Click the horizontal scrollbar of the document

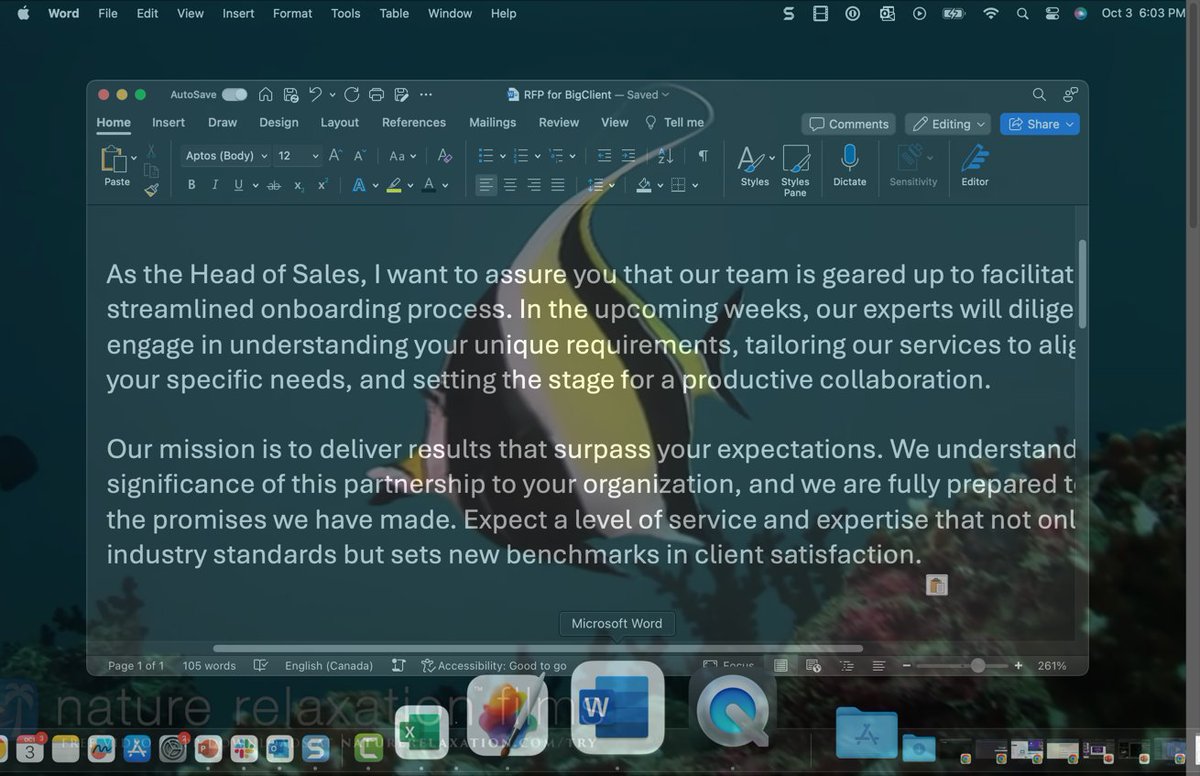(538, 648)
